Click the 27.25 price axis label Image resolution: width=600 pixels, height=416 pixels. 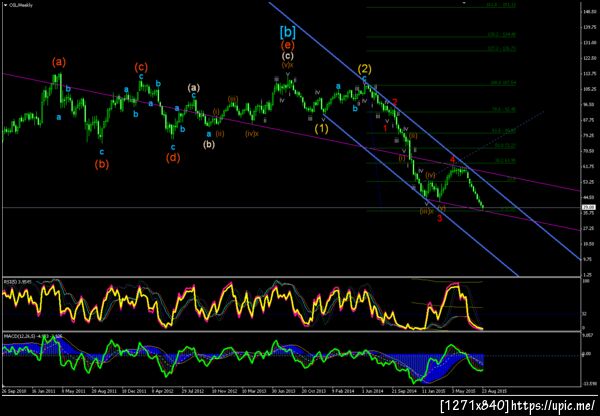point(588,228)
